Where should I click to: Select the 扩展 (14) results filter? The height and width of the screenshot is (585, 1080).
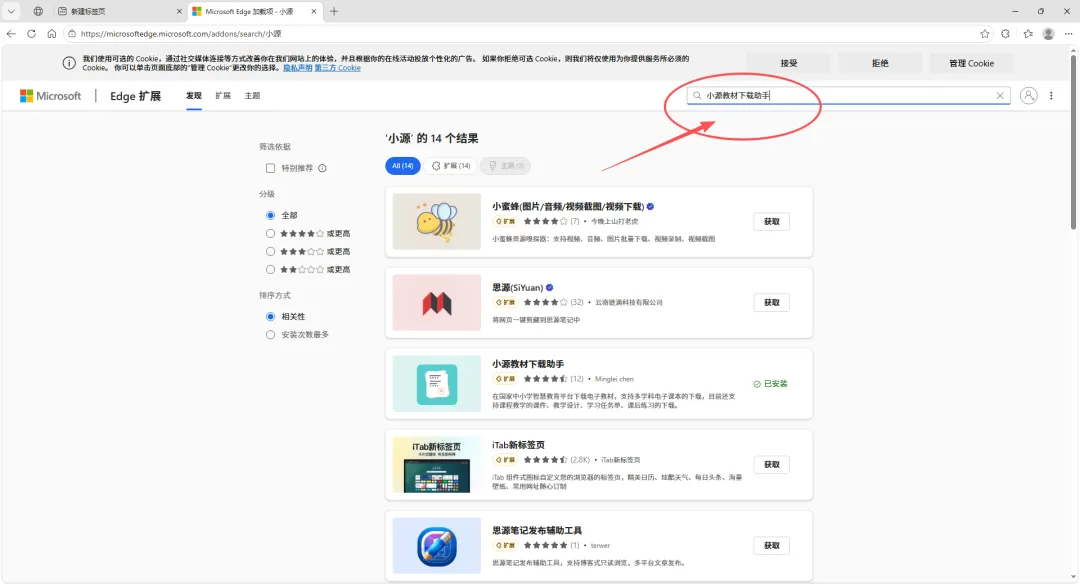[x=450, y=166]
